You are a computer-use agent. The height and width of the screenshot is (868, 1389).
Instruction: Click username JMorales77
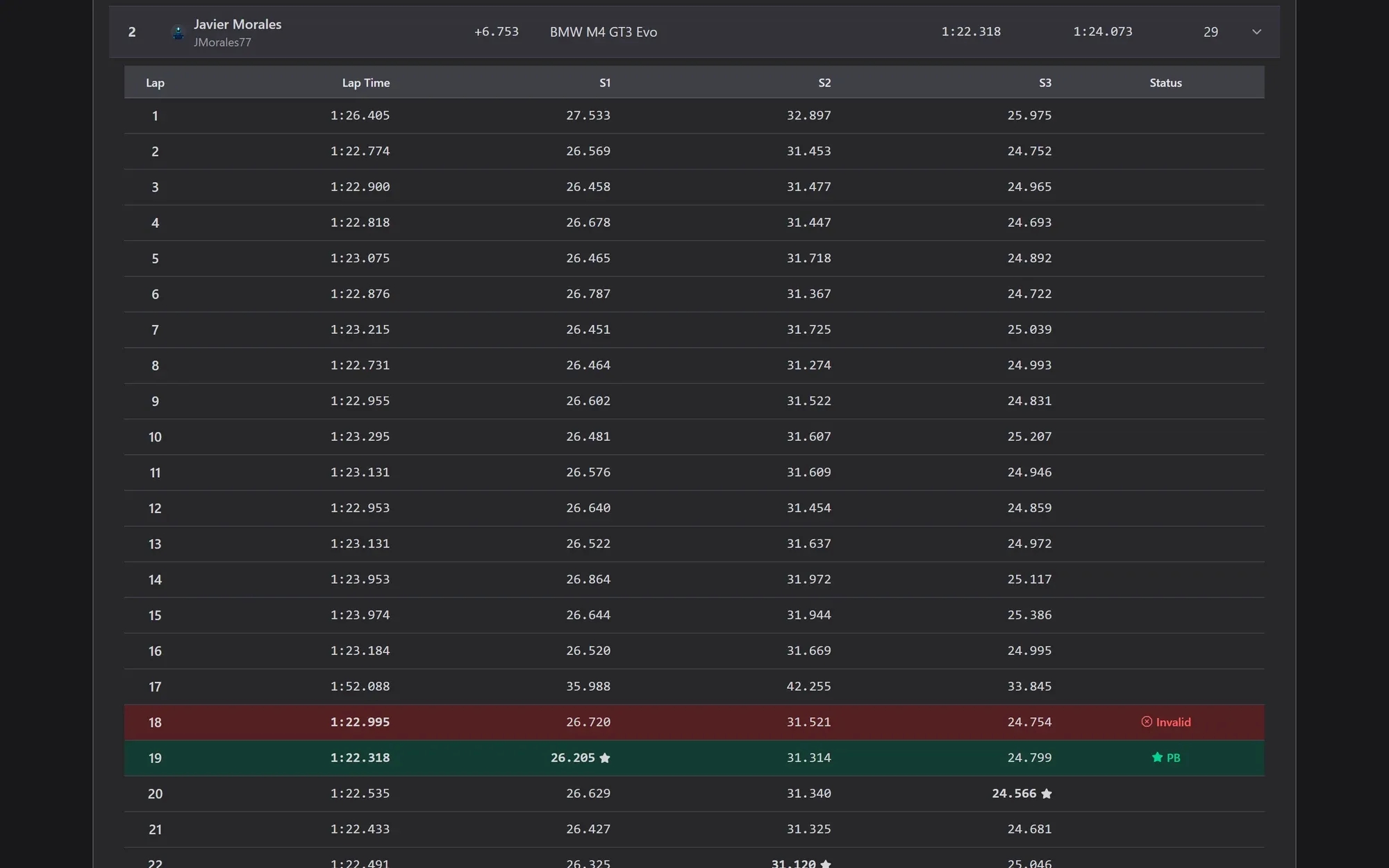[222, 42]
